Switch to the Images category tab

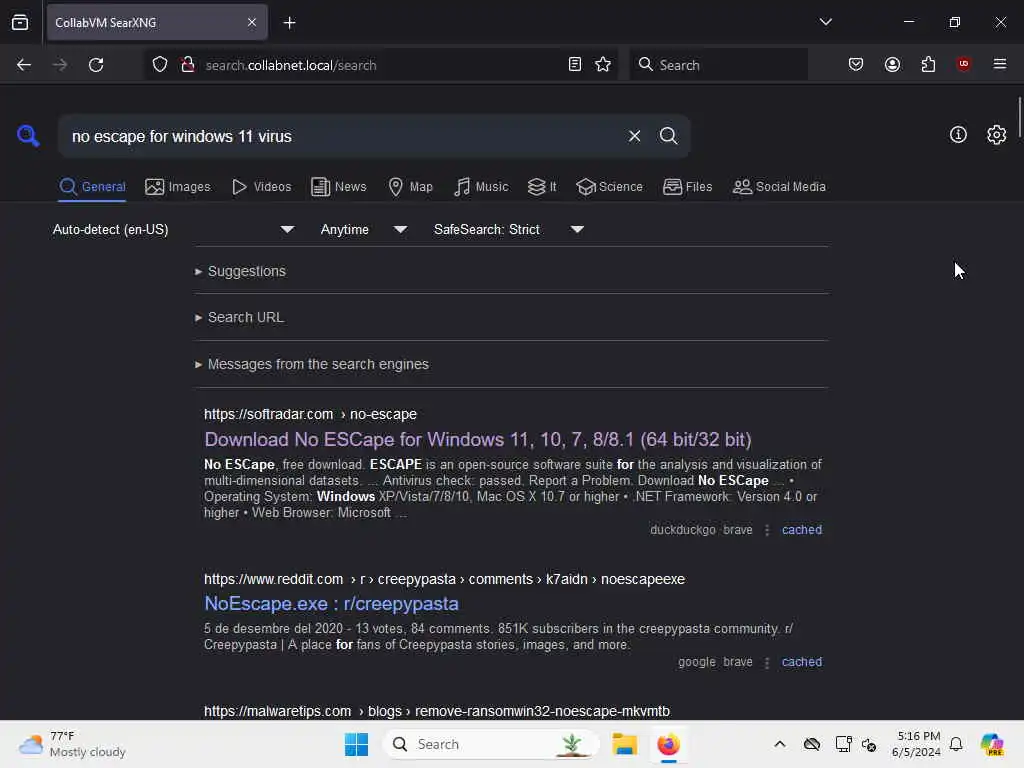pyautogui.click(x=178, y=187)
